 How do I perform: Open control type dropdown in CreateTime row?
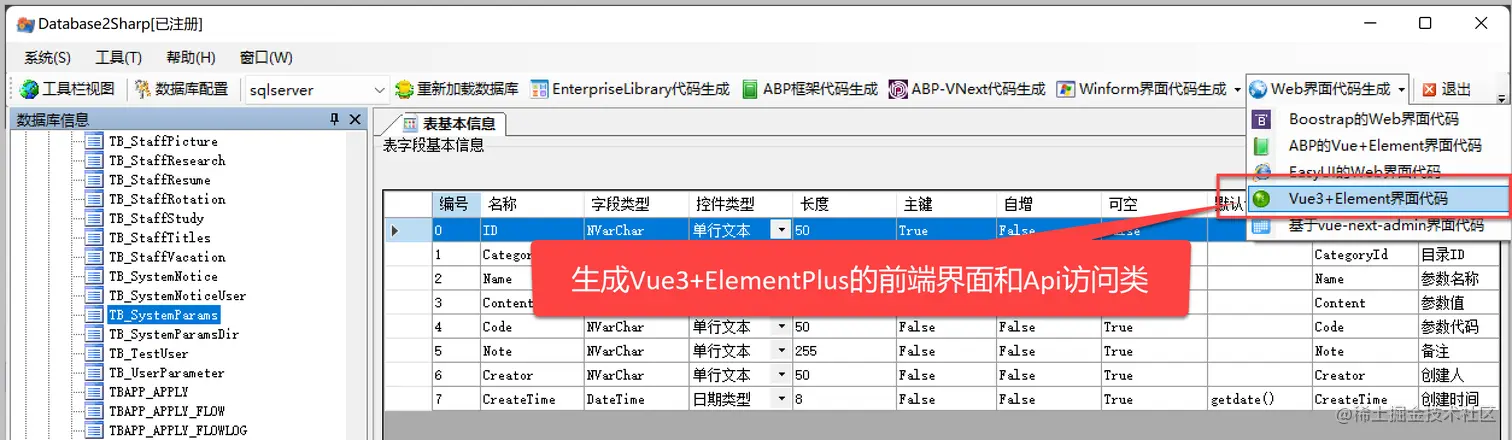click(x=780, y=399)
